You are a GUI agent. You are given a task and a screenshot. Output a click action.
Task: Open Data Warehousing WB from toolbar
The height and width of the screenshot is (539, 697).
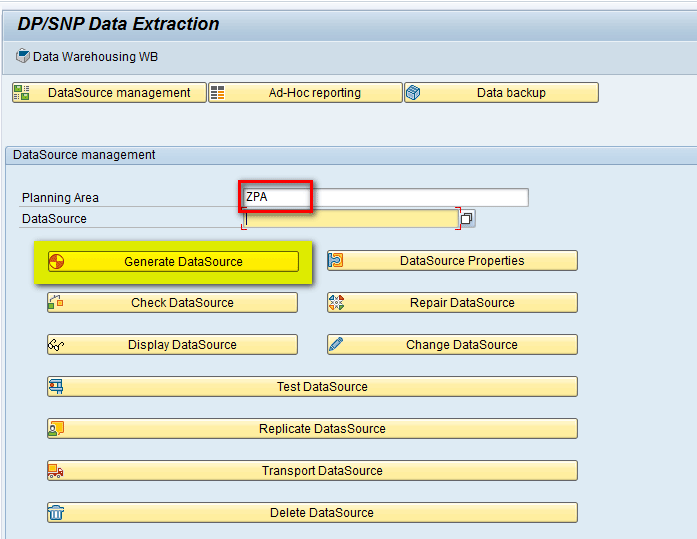(95, 57)
